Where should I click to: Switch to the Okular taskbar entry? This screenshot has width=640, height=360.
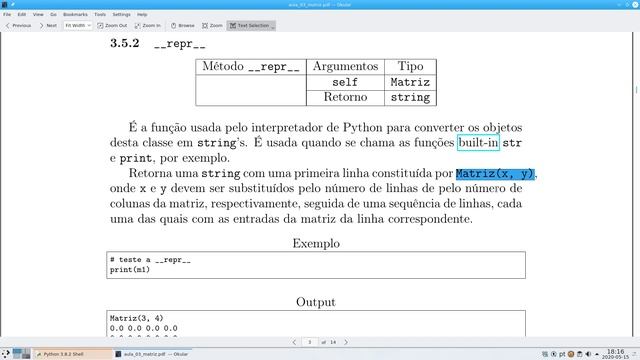click(x=152, y=354)
